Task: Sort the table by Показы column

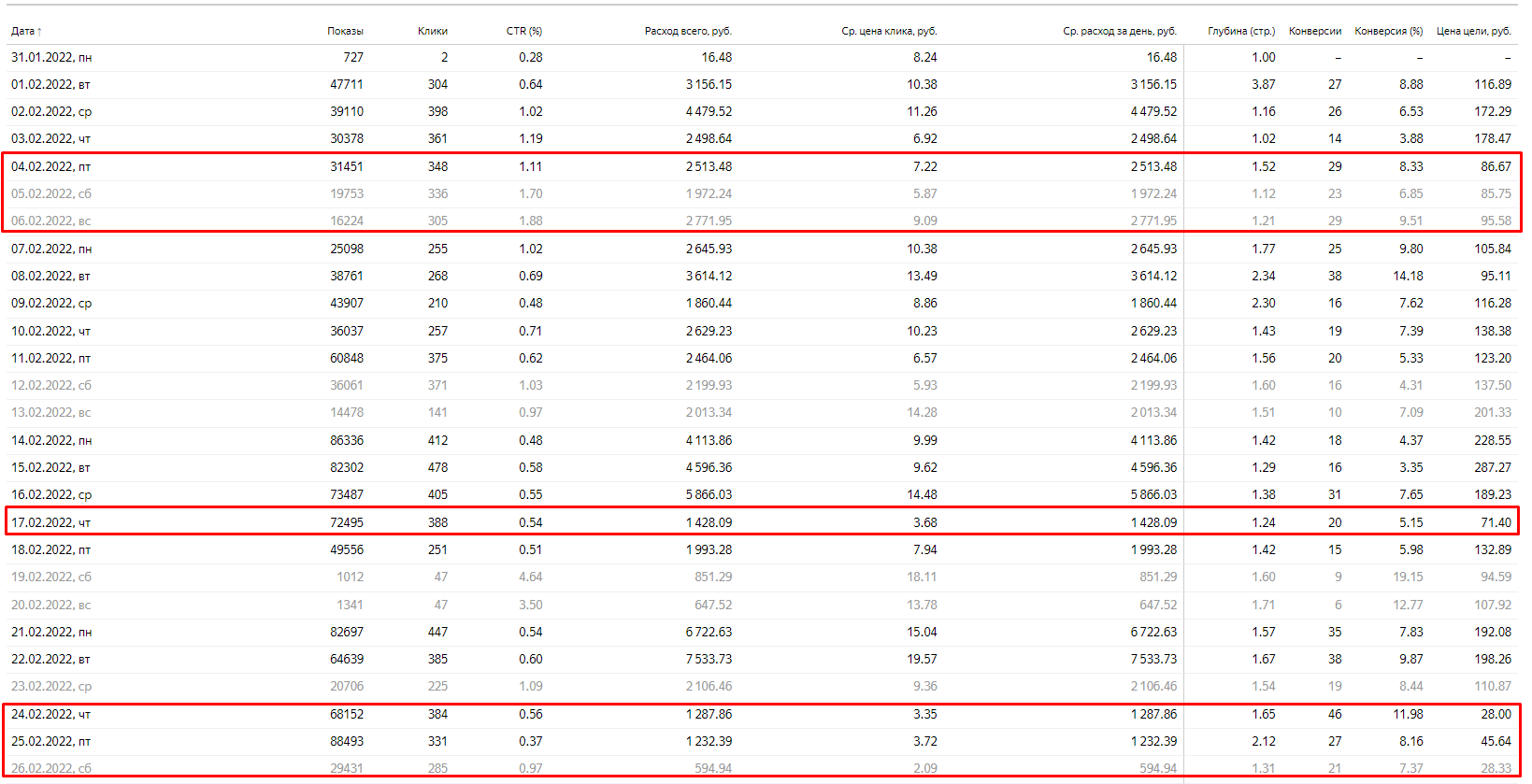Action: click(x=345, y=32)
